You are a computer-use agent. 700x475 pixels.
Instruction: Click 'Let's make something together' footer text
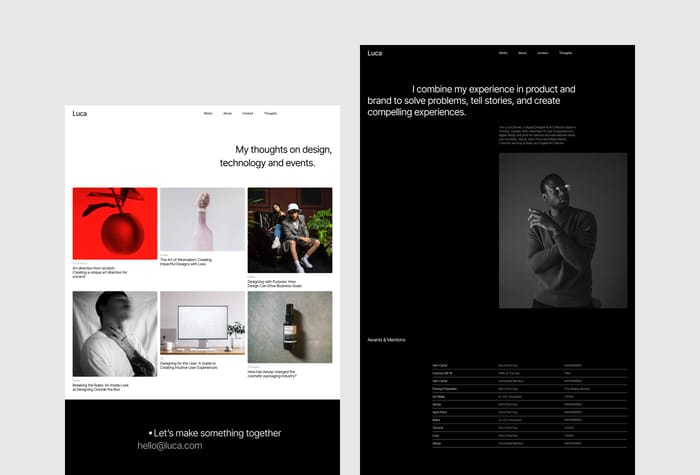click(x=215, y=433)
